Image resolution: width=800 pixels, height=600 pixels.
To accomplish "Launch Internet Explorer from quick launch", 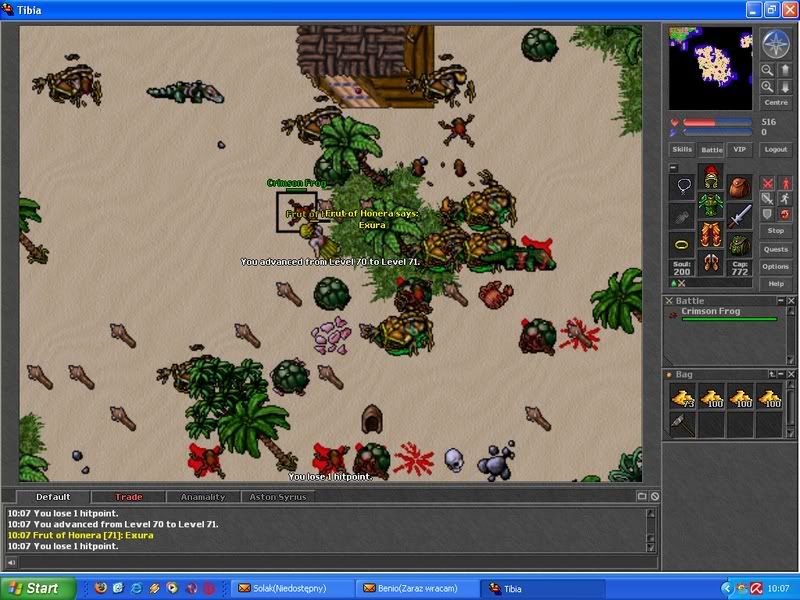I will [x=136, y=588].
